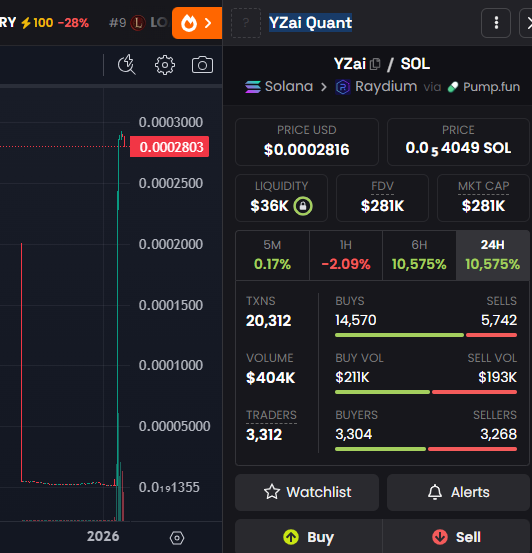532x553 pixels.
Task: Click the red 0.0002803 current price label
Action: pos(169,147)
